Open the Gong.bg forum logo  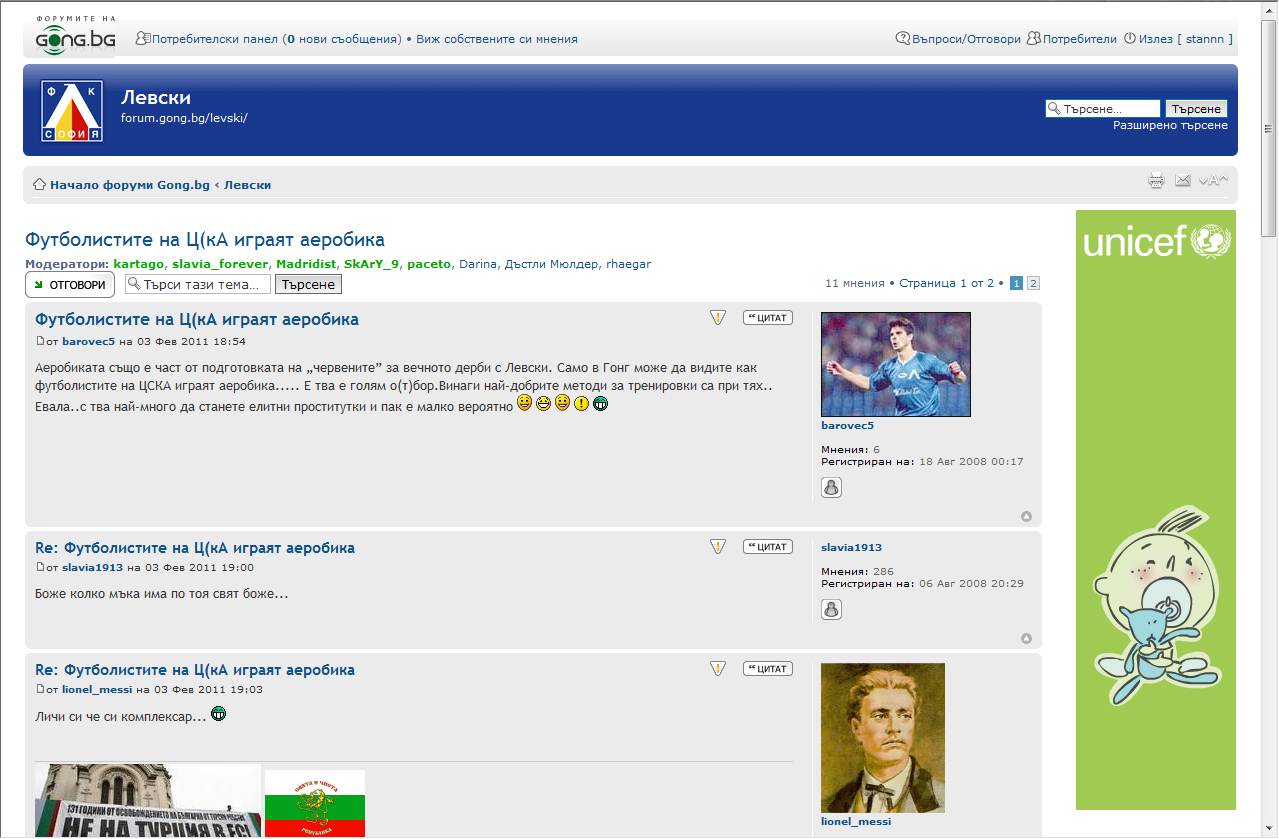coord(76,36)
